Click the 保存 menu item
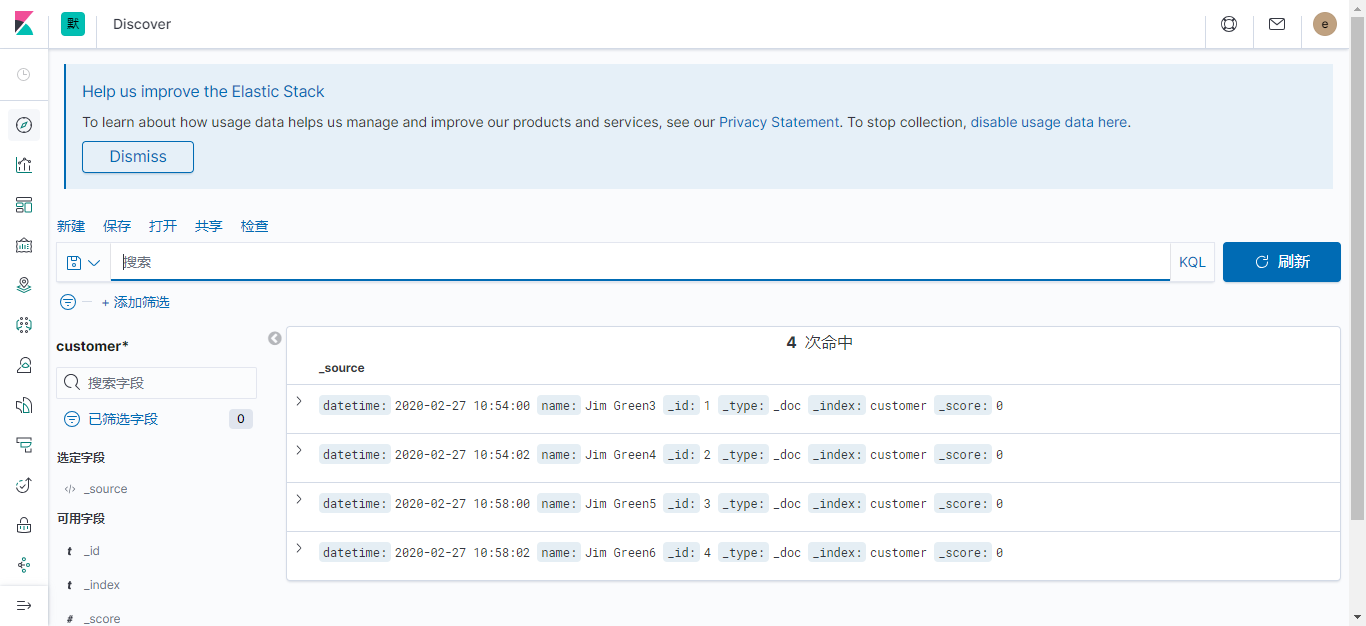The height and width of the screenshot is (626, 1366). coord(117,226)
